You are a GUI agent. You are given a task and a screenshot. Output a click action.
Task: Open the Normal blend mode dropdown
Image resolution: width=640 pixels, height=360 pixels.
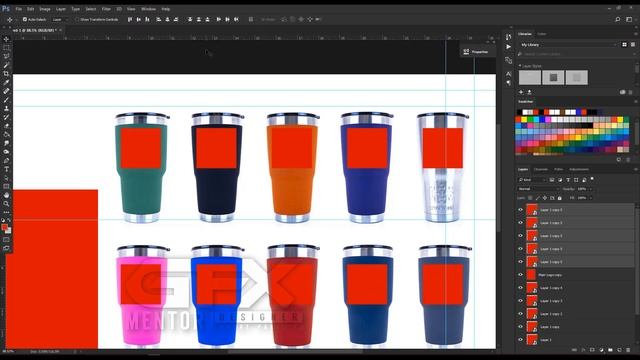(x=538, y=189)
